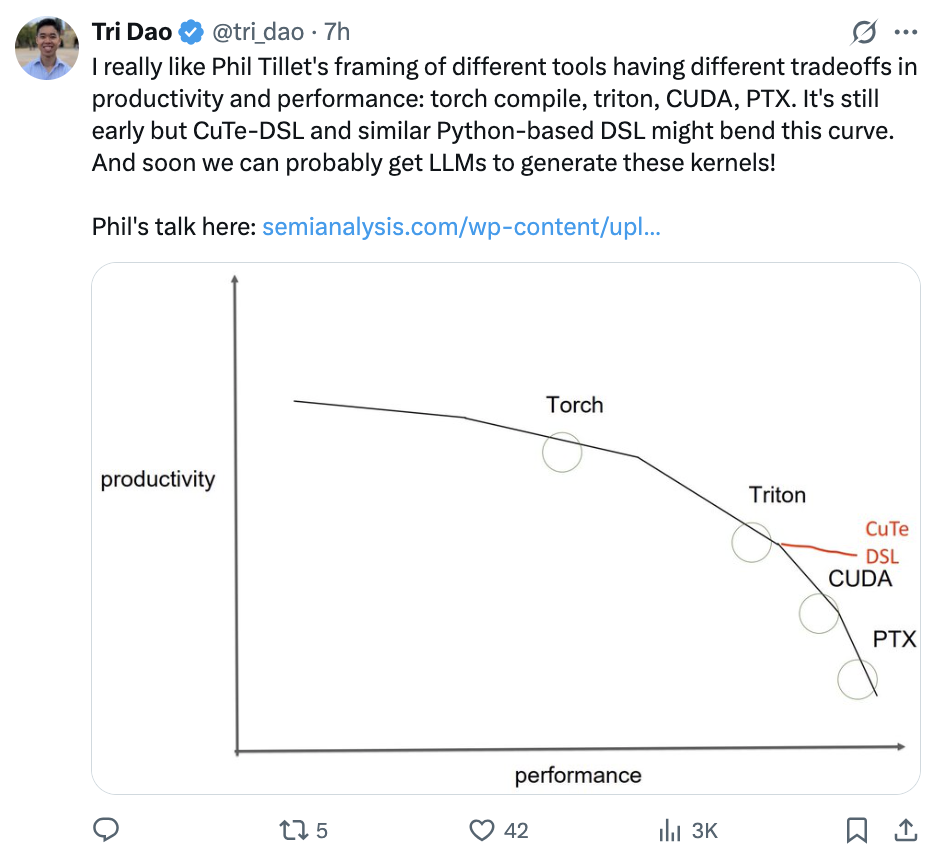Viewport: 942px width, 858px height.
Task: Click the 7h timestamp
Action: pos(337,32)
